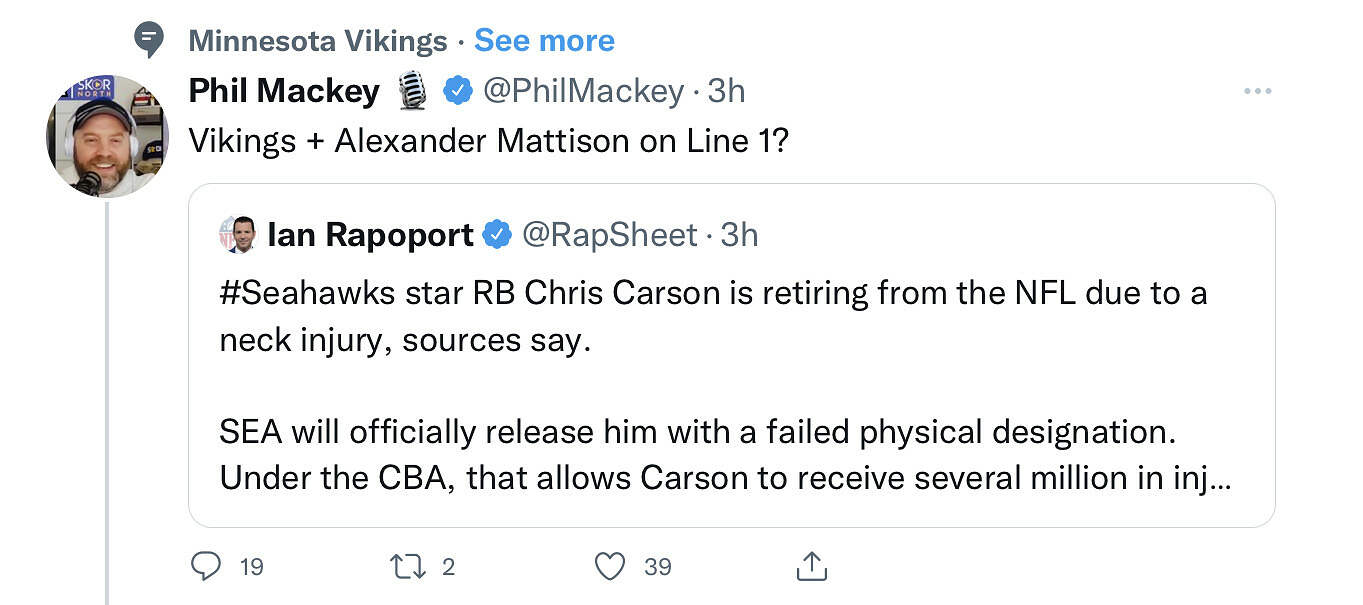Open the Minnesota Vikings topic label
Image resolution: width=1363 pixels, height=605 pixels.
point(317,41)
